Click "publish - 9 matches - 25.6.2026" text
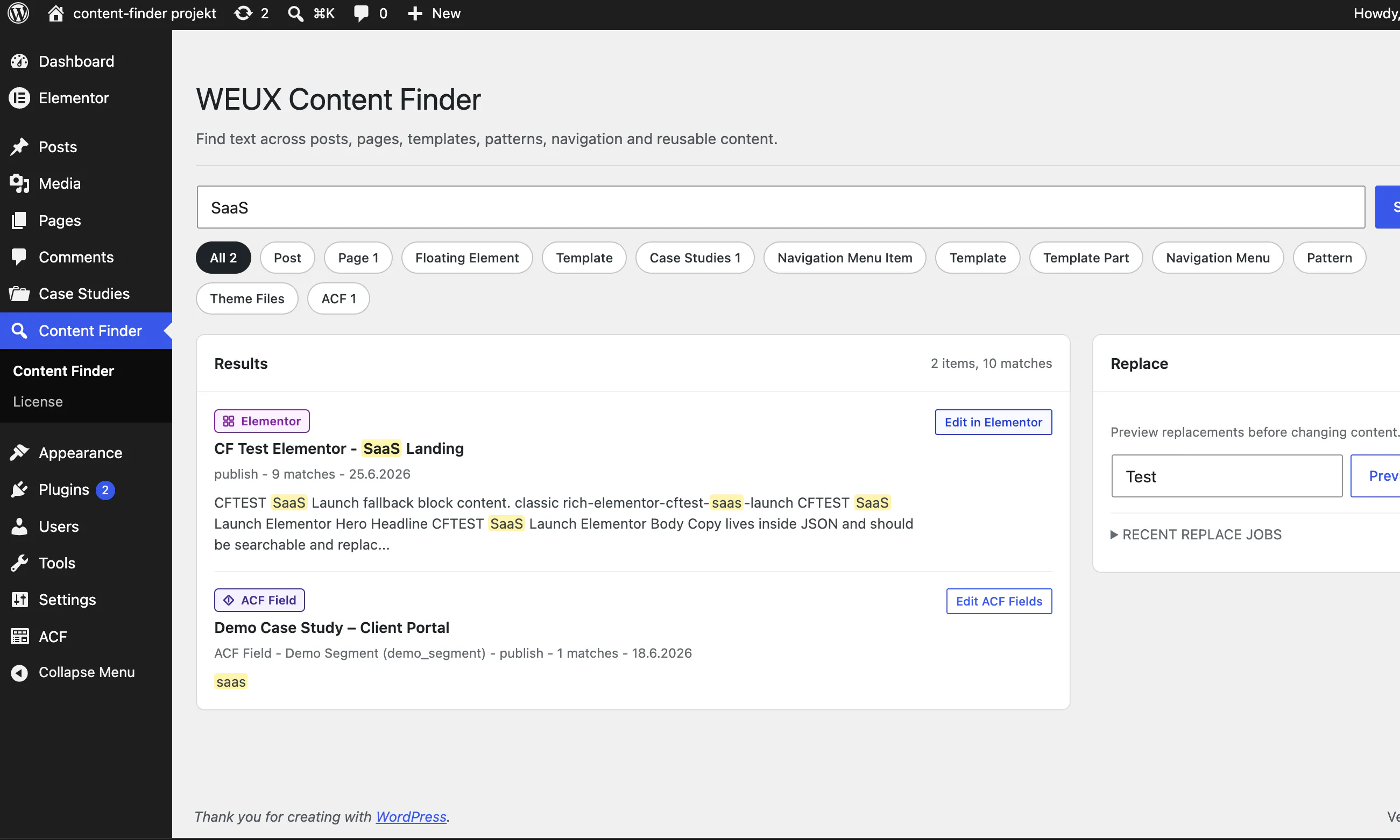The image size is (1400, 840). 312,474
